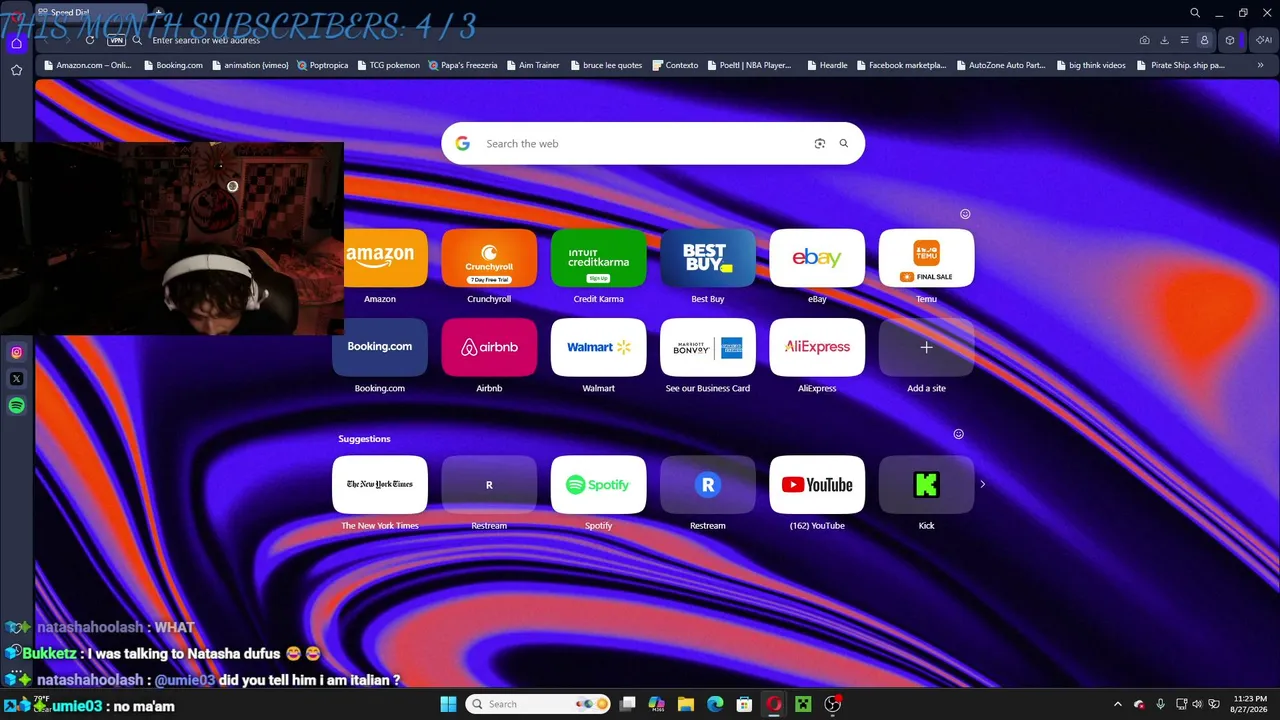Expand the bookmarks bar overflow chevron
This screenshot has width=1280, height=720.
pos(1260,65)
